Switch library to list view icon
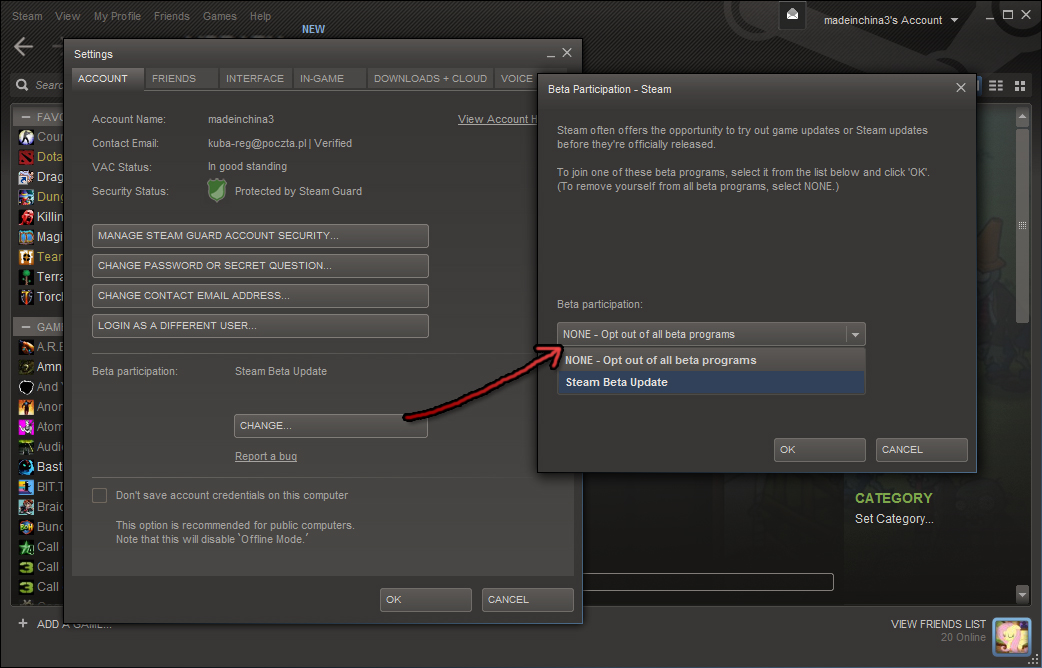This screenshot has height=668, width=1042. (x=995, y=86)
